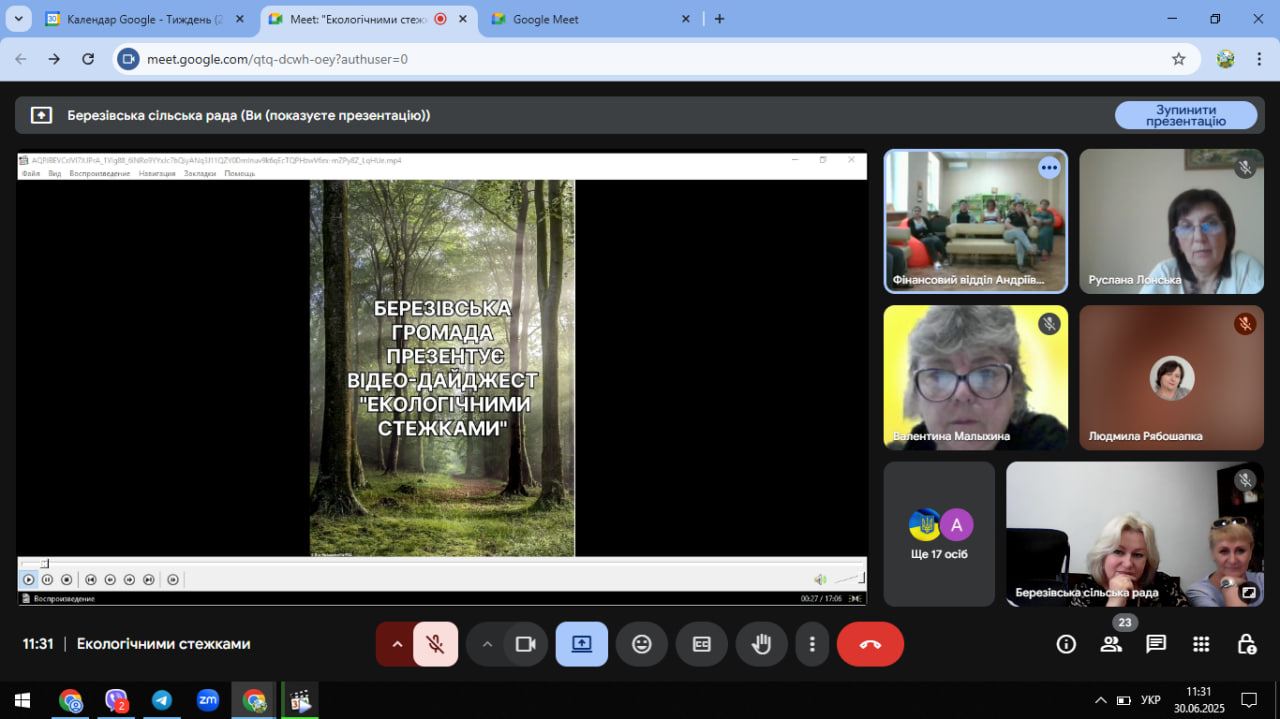
Task: Open the meeting chat panel
Action: [1156, 644]
